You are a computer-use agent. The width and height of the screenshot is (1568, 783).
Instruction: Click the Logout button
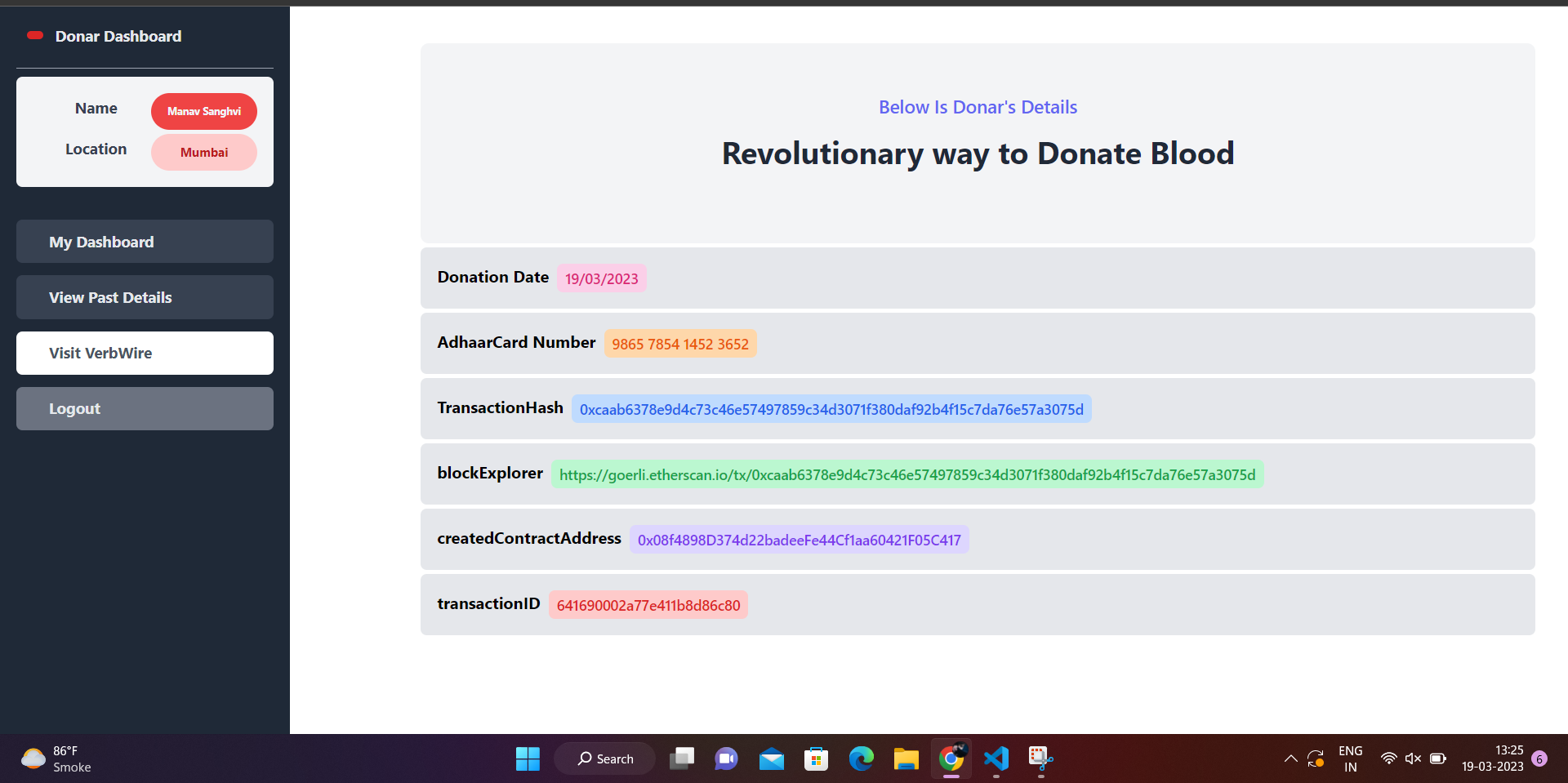pos(145,408)
